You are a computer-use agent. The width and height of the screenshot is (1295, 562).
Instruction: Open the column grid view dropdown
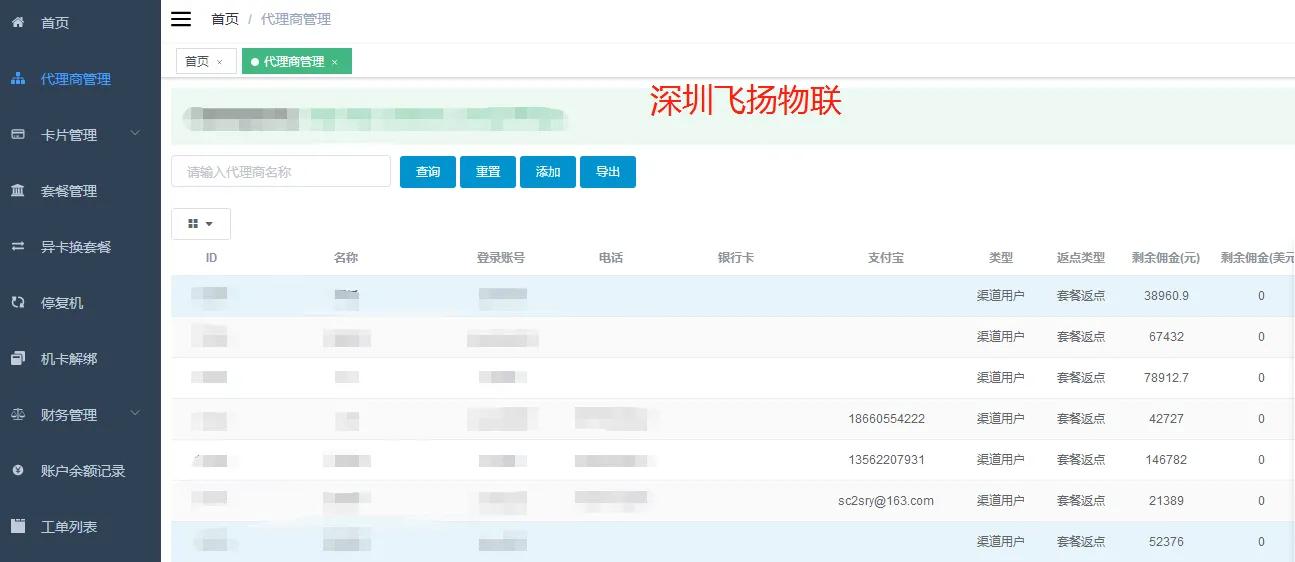[201, 224]
